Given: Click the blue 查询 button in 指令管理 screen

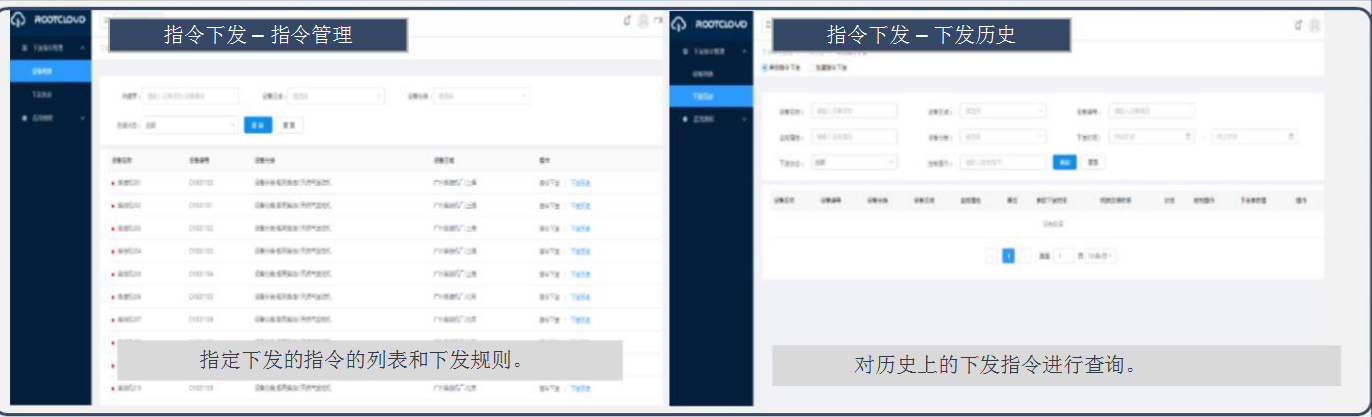Looking at the screenshot, I should 258,126.
